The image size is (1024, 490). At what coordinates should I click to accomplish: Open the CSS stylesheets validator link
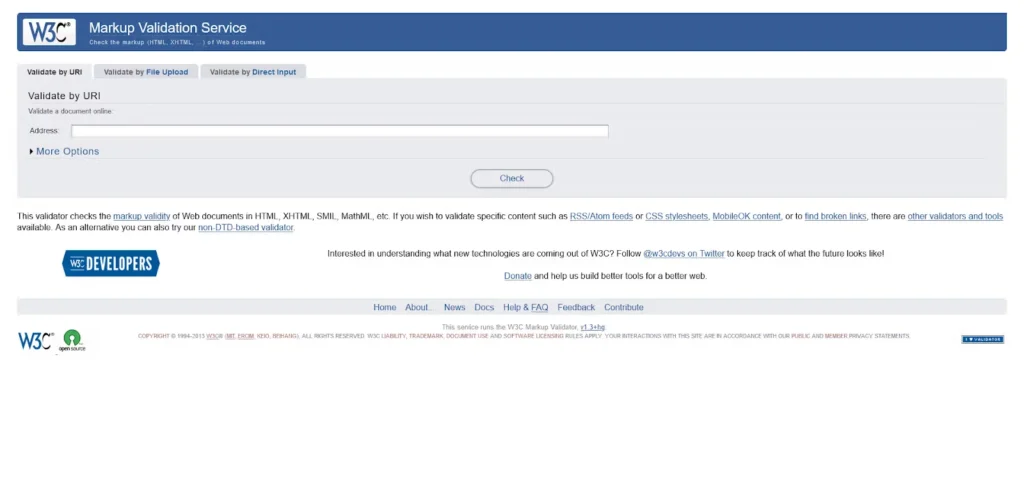click(x=677, y=216)
